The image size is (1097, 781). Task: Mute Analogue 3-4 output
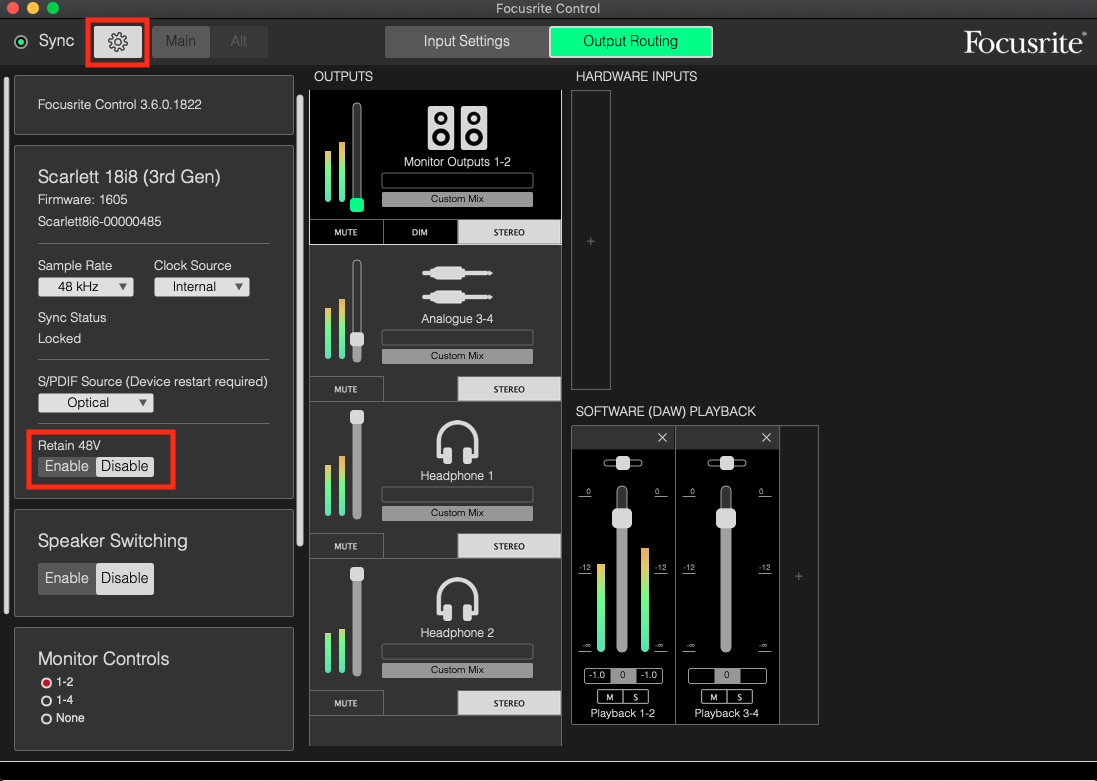point(346,389)
